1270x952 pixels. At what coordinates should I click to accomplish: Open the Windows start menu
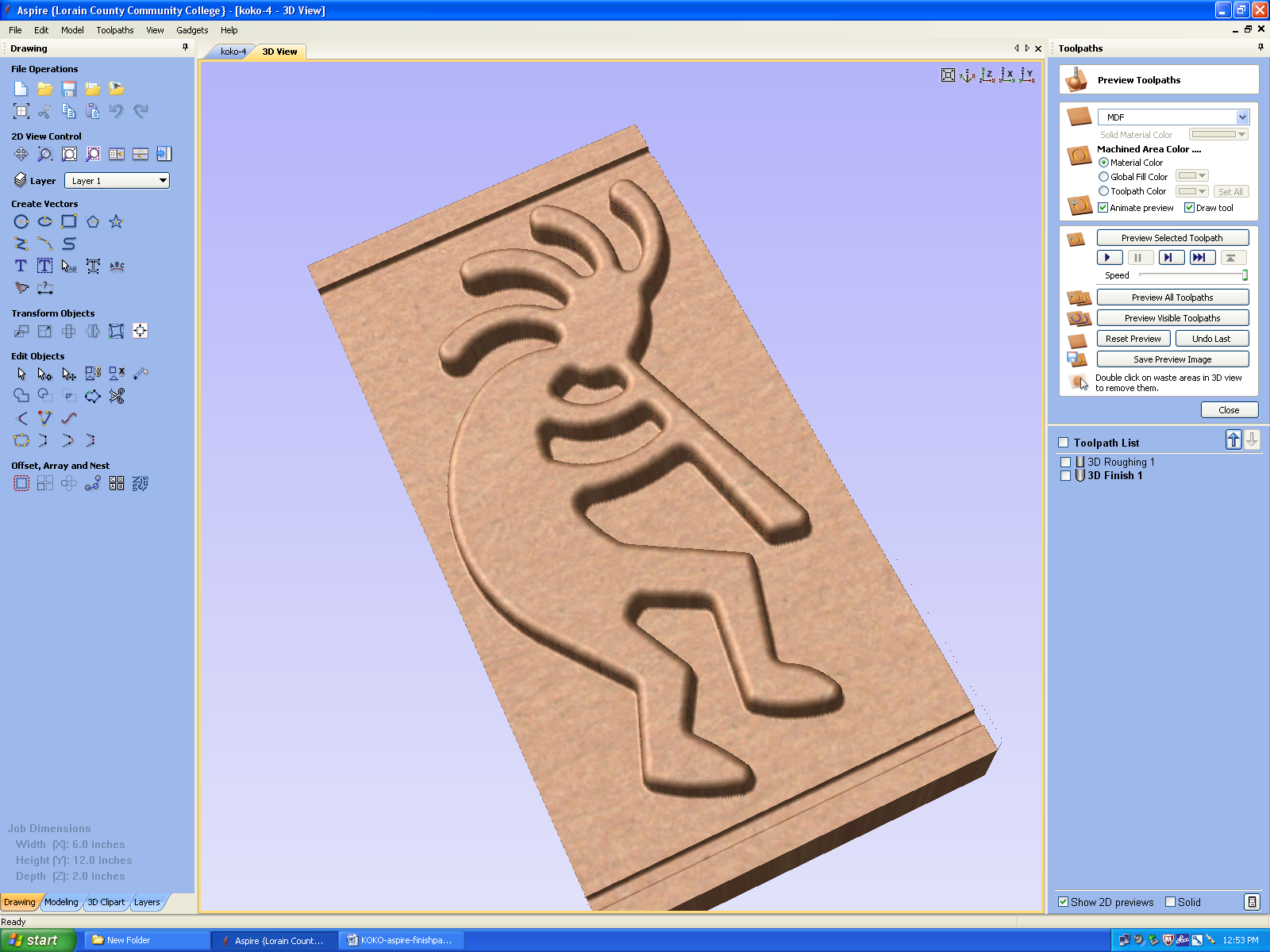[37, 940]
